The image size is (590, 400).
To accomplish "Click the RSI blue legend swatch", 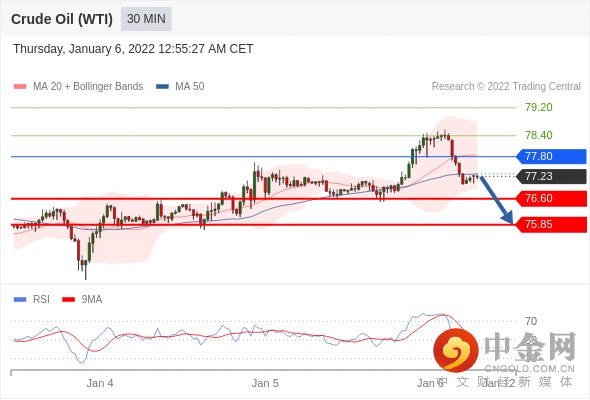I will pos(20,300).
